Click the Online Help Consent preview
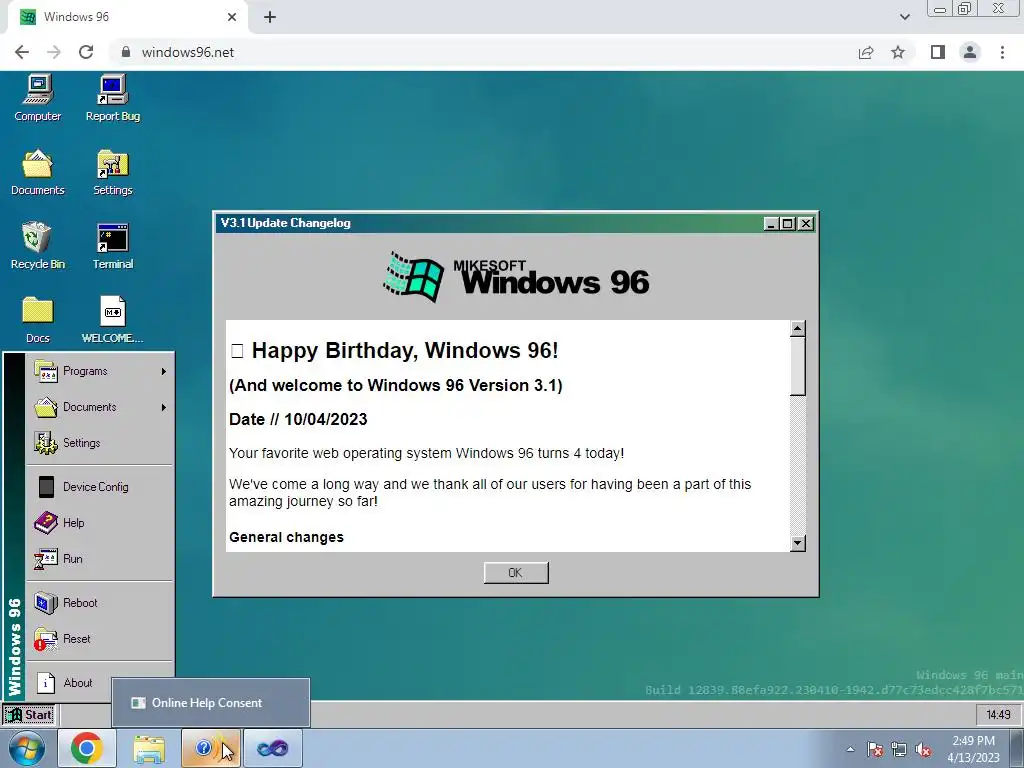 [x=210, y=703]
